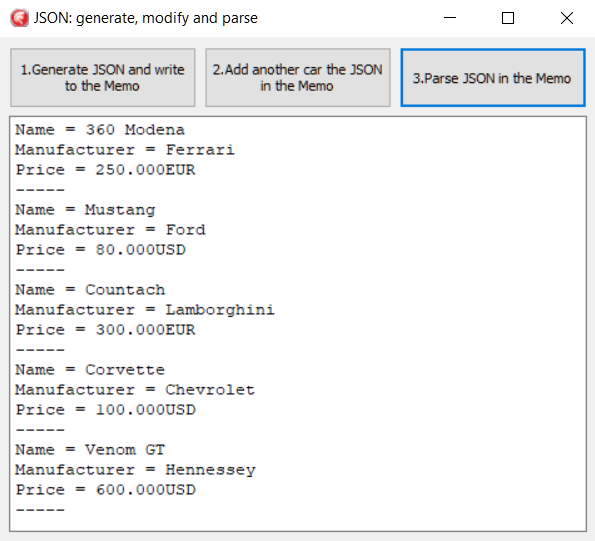Viewport: 595px width, 541px height.
Task: Click Generate JSON and write to Memo button
Action: (x=102, y=78)
